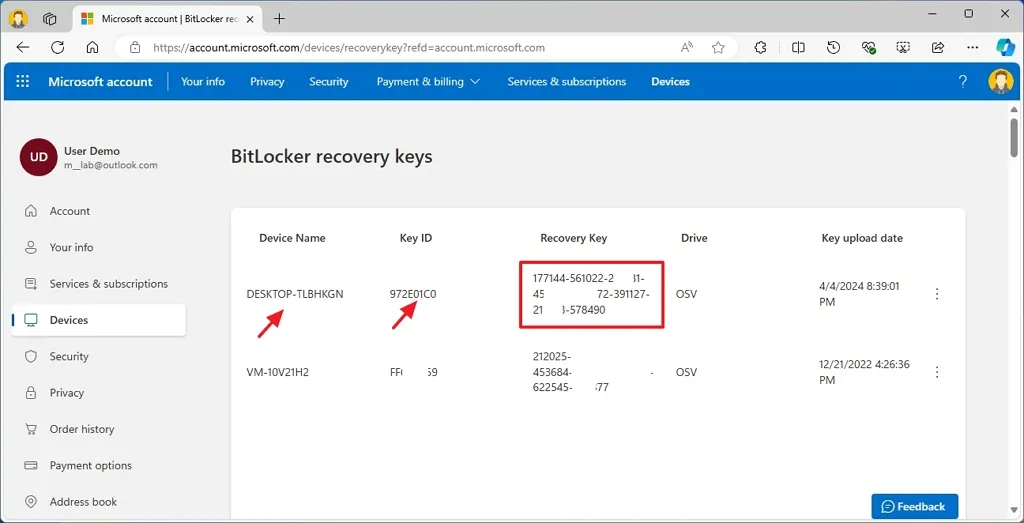1024x523 pixels.
Task: Open the Edge profile avatar
Action: pos(18,18)
